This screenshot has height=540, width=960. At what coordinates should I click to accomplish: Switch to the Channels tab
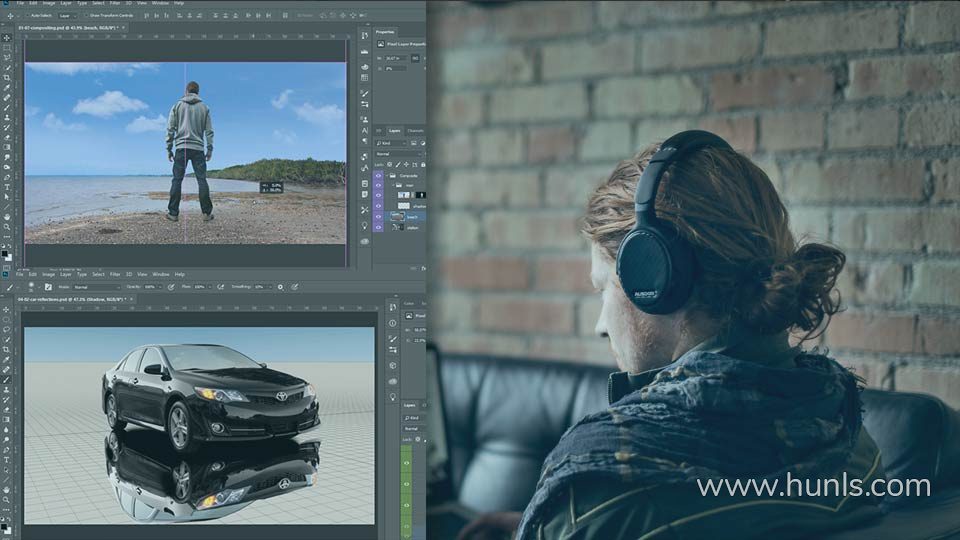tap(415, 130)
